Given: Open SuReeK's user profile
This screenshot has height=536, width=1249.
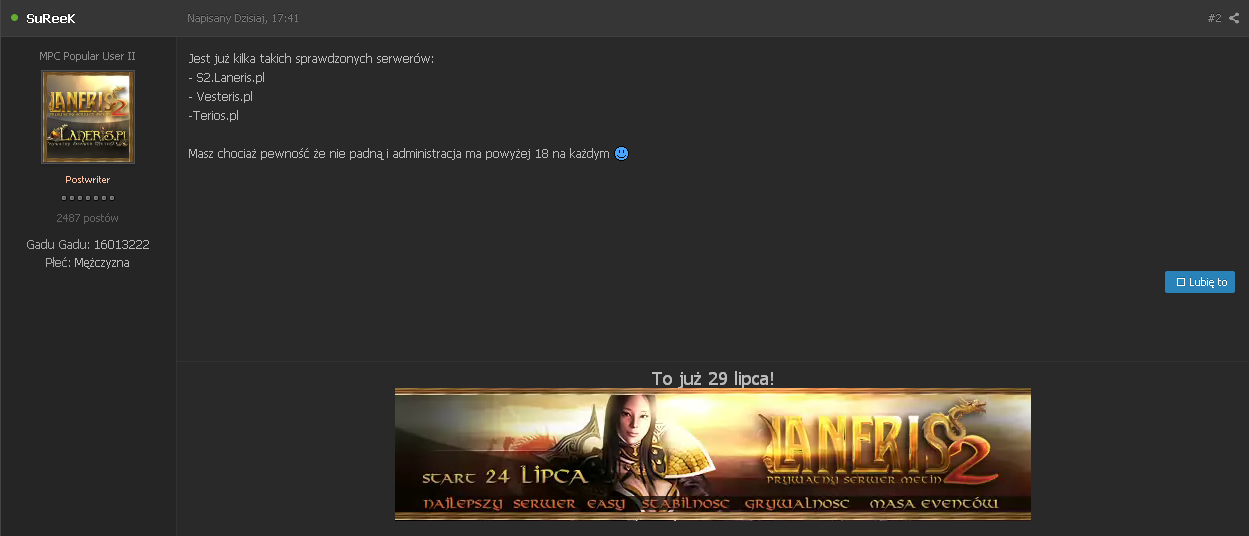Looking at the screenshot, I should point(51,18).
